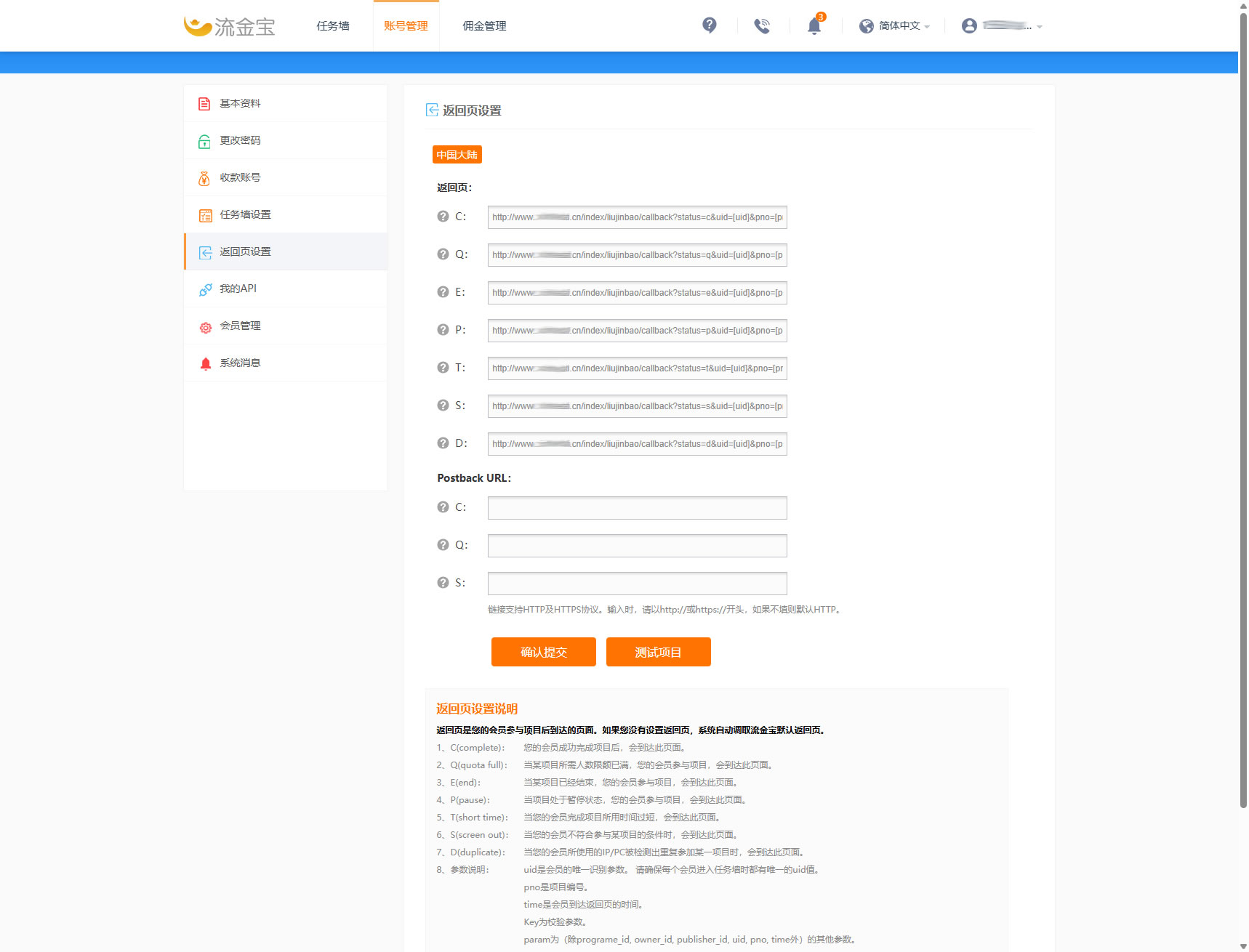Open 我的API in the sidebar
This screenshot has height=952, width=1249.
tap(238, 289)
